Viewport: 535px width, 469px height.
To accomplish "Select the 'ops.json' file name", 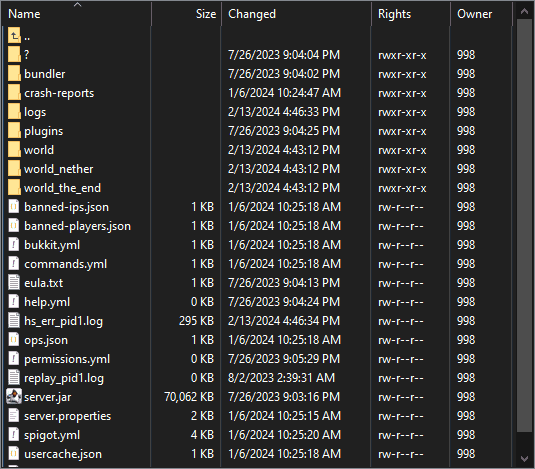I will tap(46, 340).
